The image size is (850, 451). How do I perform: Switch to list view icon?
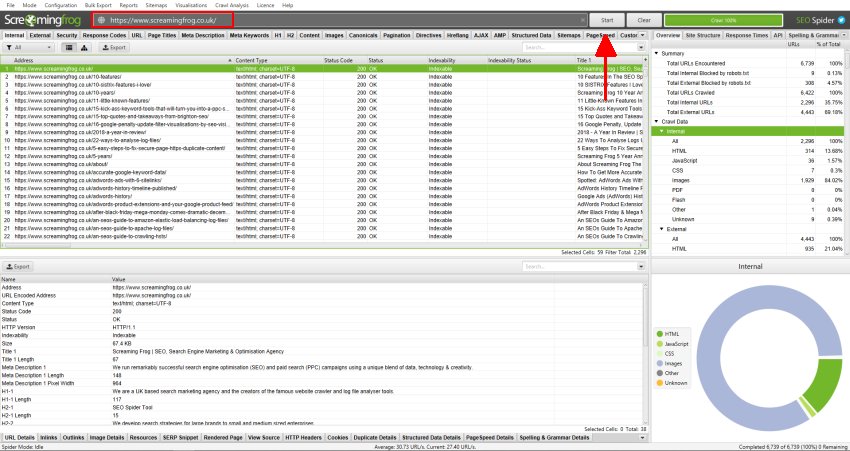point(69,48)
